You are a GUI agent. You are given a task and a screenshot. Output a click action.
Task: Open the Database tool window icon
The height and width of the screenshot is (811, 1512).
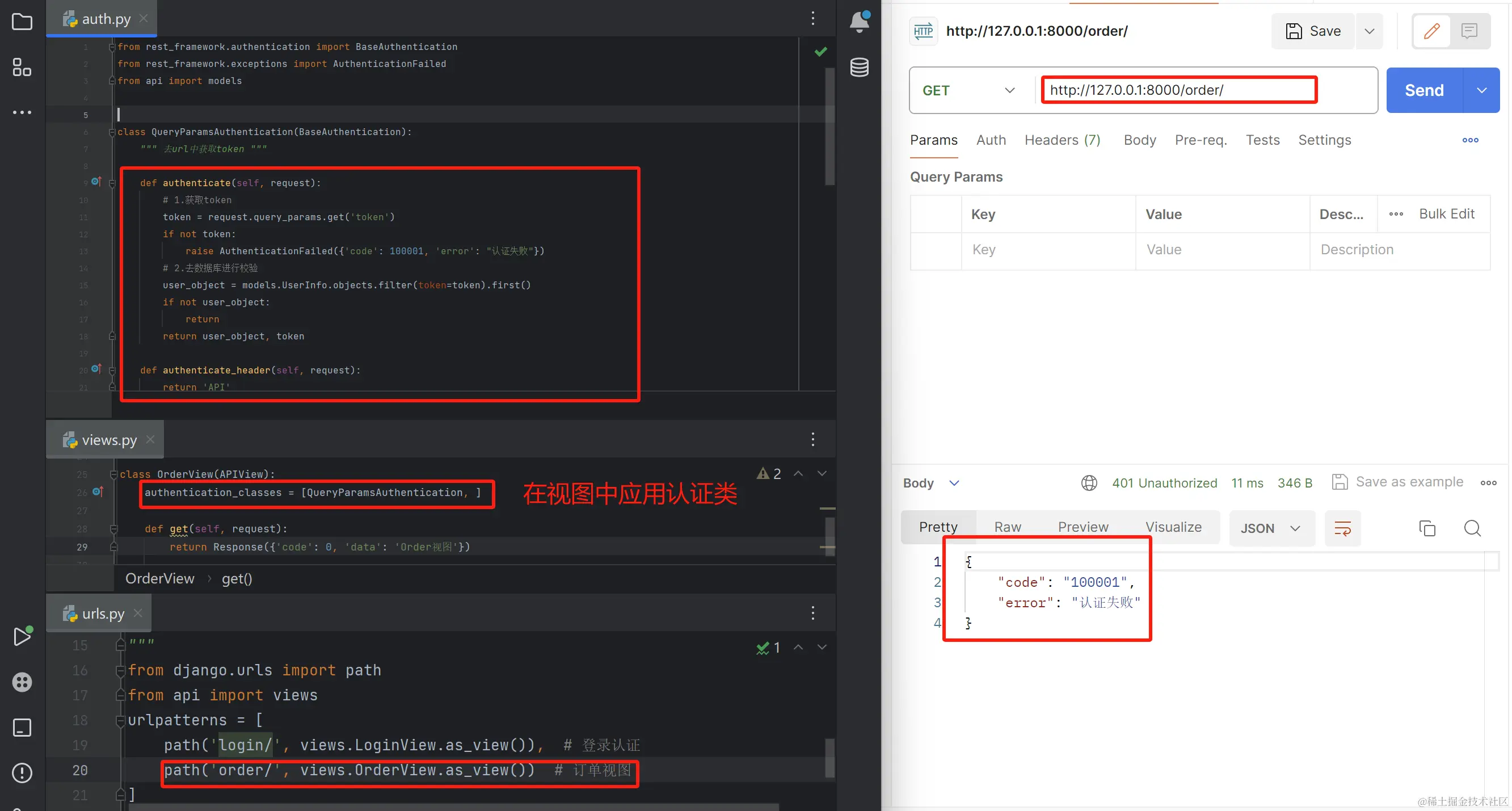[860, 67]
